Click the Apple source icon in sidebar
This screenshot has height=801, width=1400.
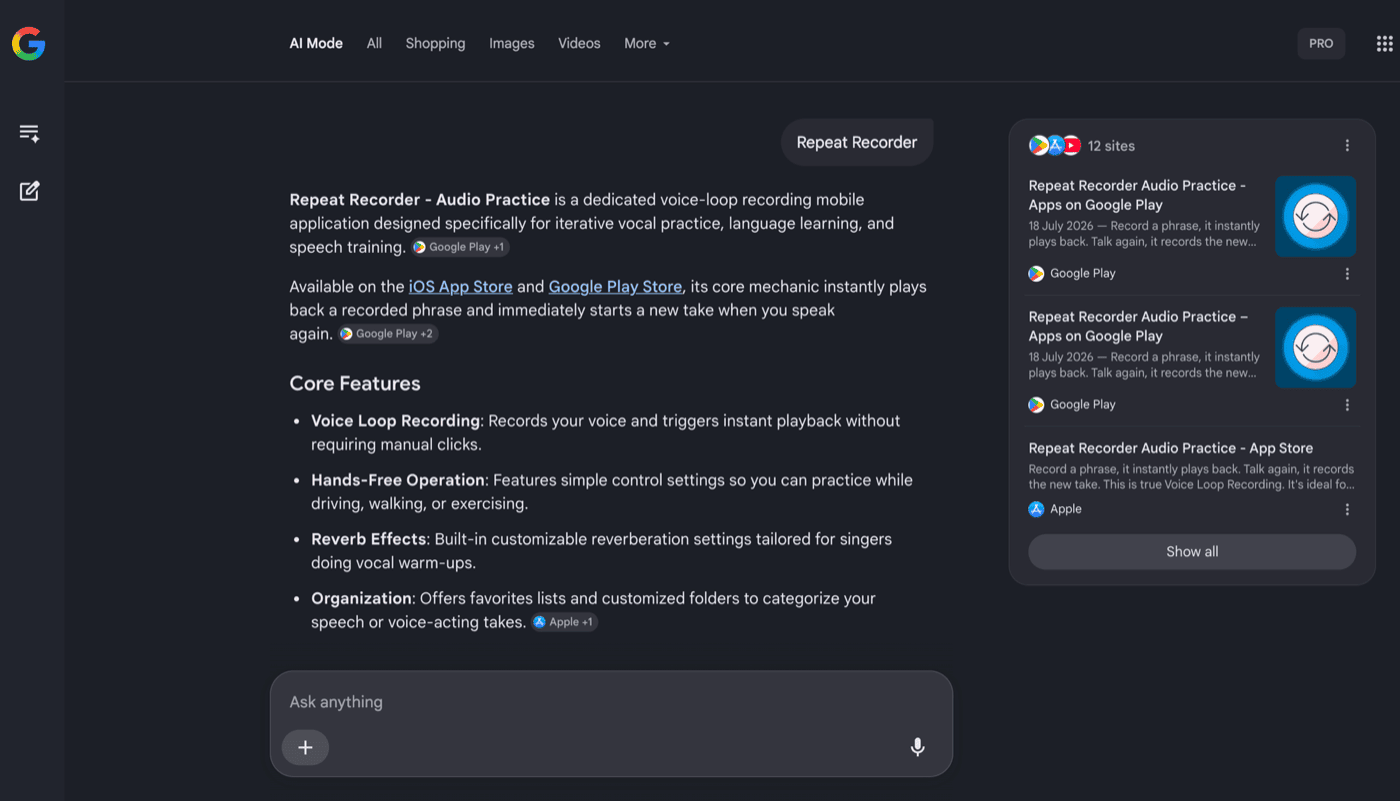[1036, 509]
